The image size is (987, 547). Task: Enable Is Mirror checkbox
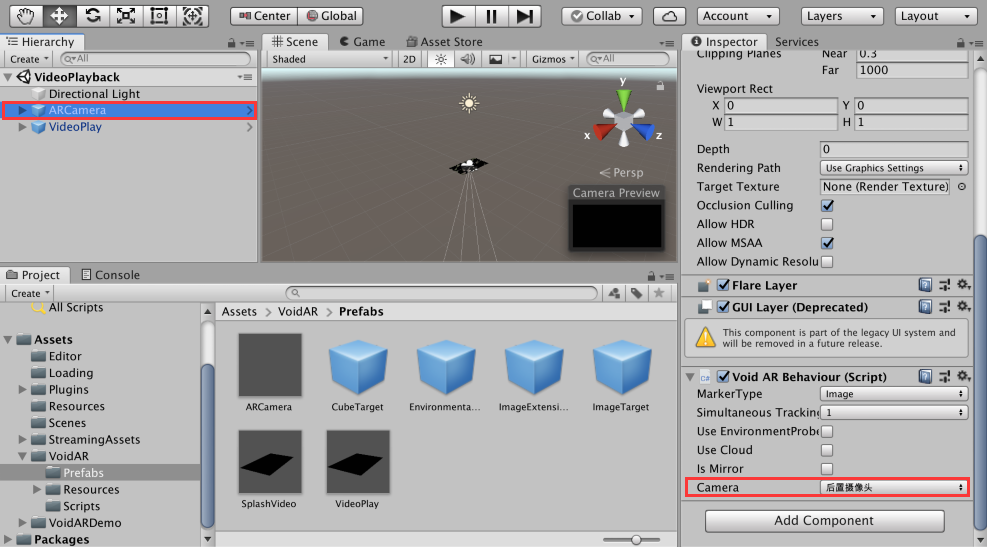[x=827, y=469]
